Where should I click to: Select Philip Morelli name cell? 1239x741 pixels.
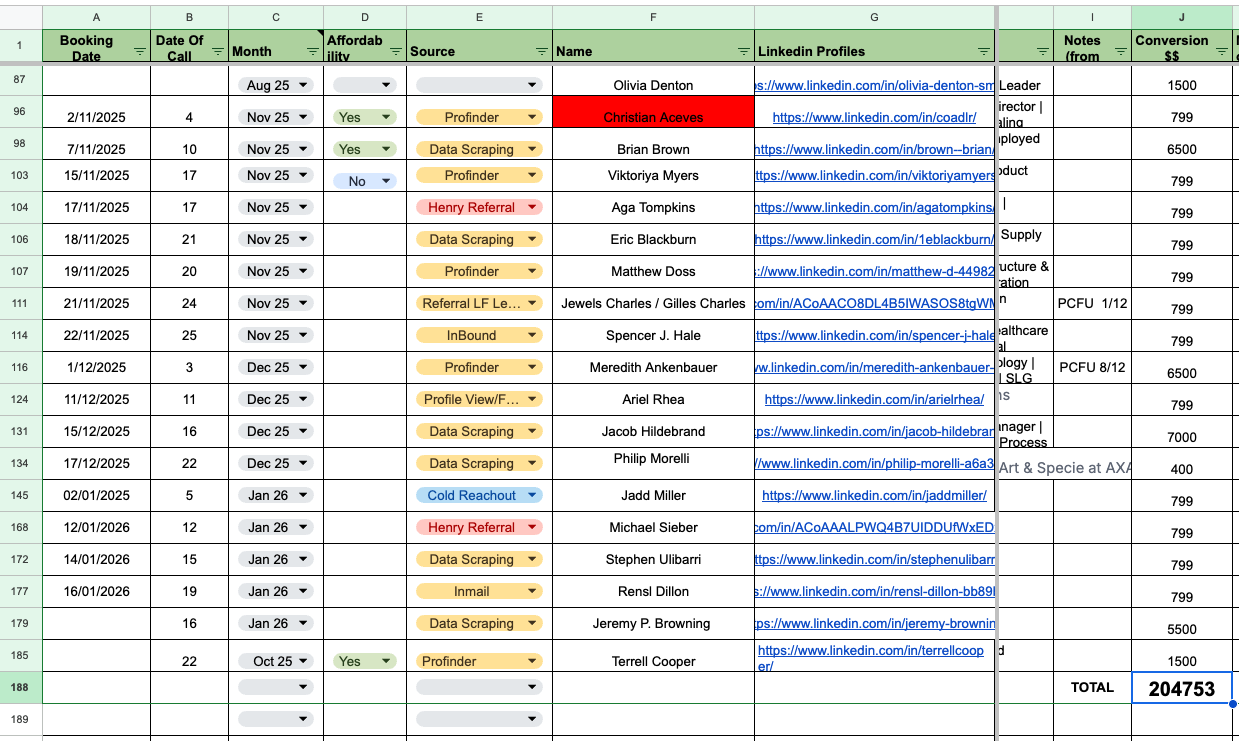[x=653, y=463]
